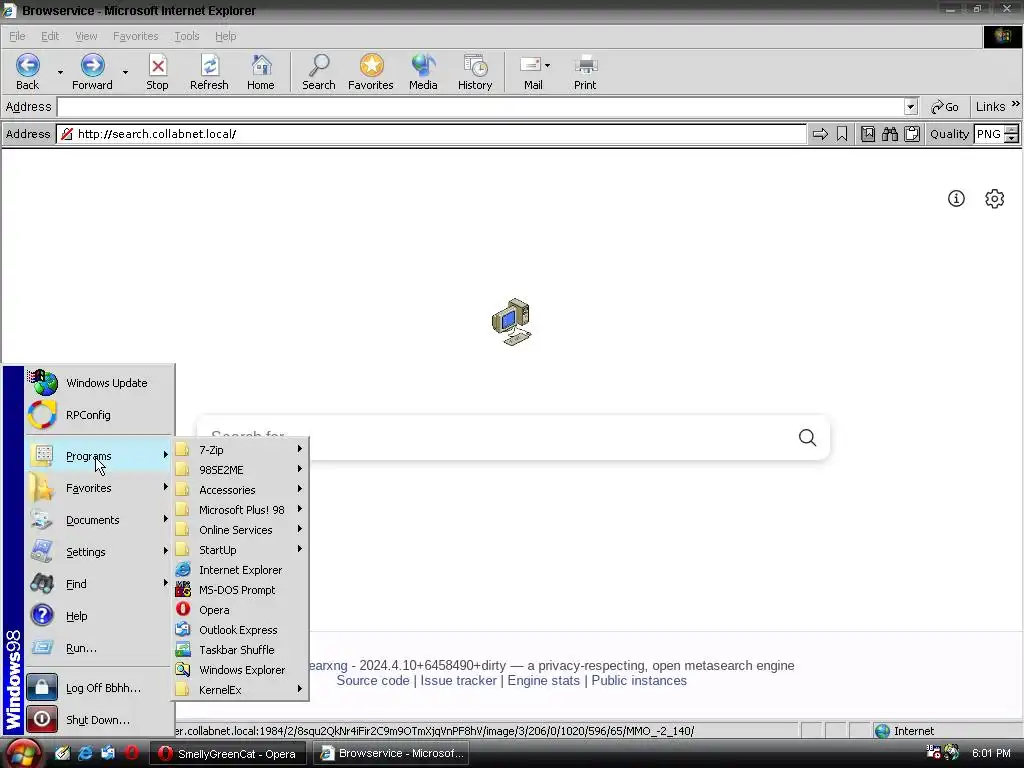Click Browservice URL address field
The width and height of the screenshot is (1024, 768).
[431, 134]
